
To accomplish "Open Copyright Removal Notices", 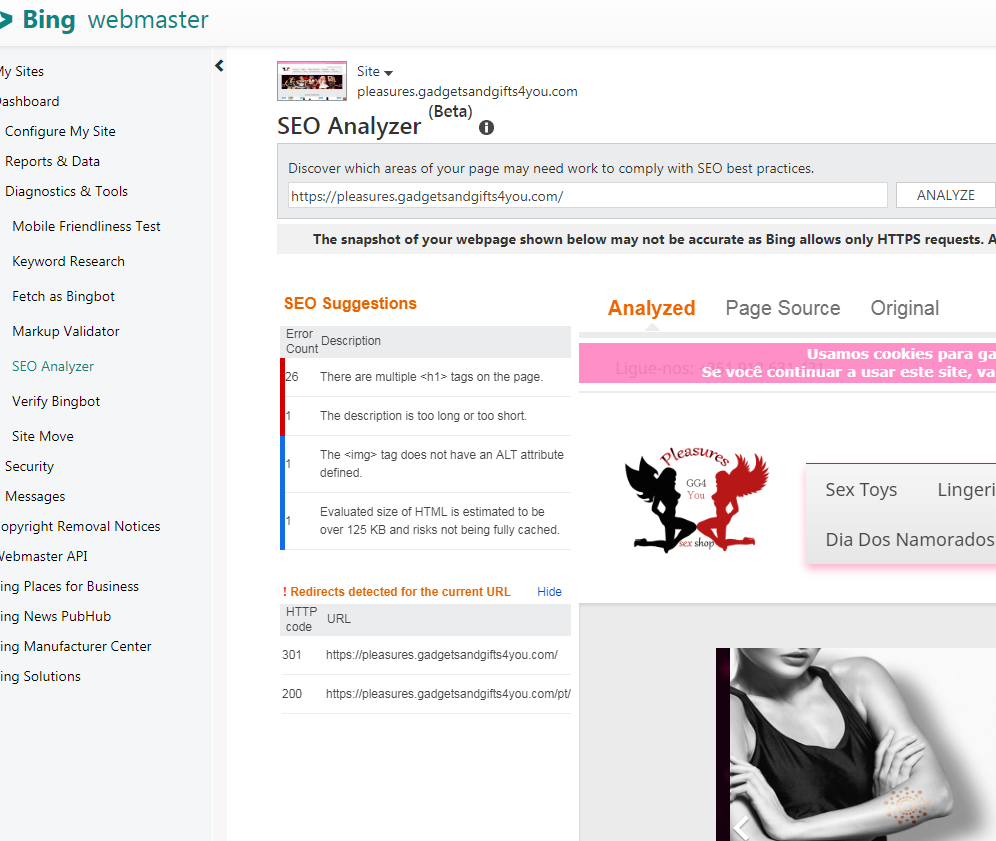I will point(80,527).
